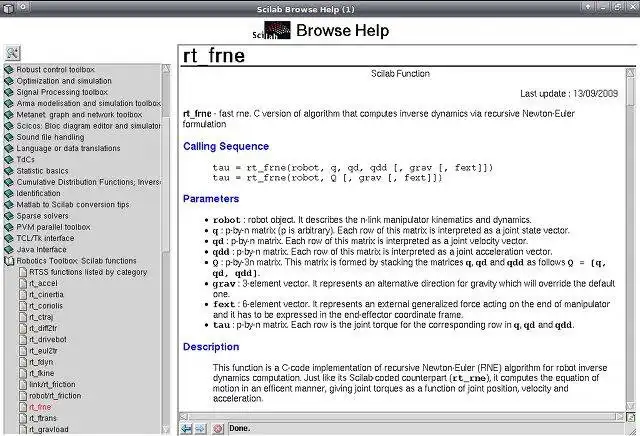Click the 'Parameters' section heading
This screenshot has width=640, height=436.
pyautogui.click(x=211, y=199)
